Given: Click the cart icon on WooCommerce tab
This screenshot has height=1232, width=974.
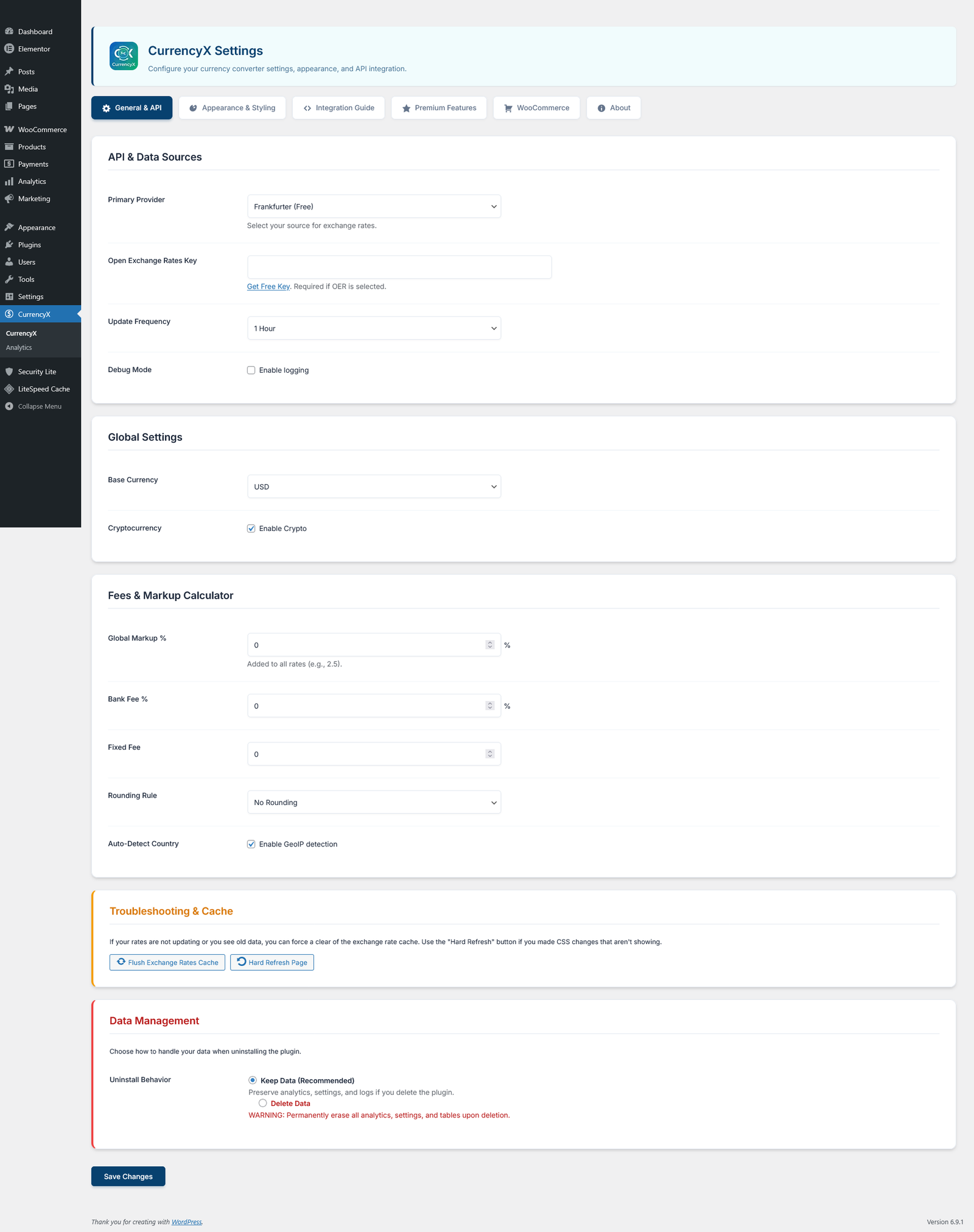Looking at the screenshot, I should (506, 108).
